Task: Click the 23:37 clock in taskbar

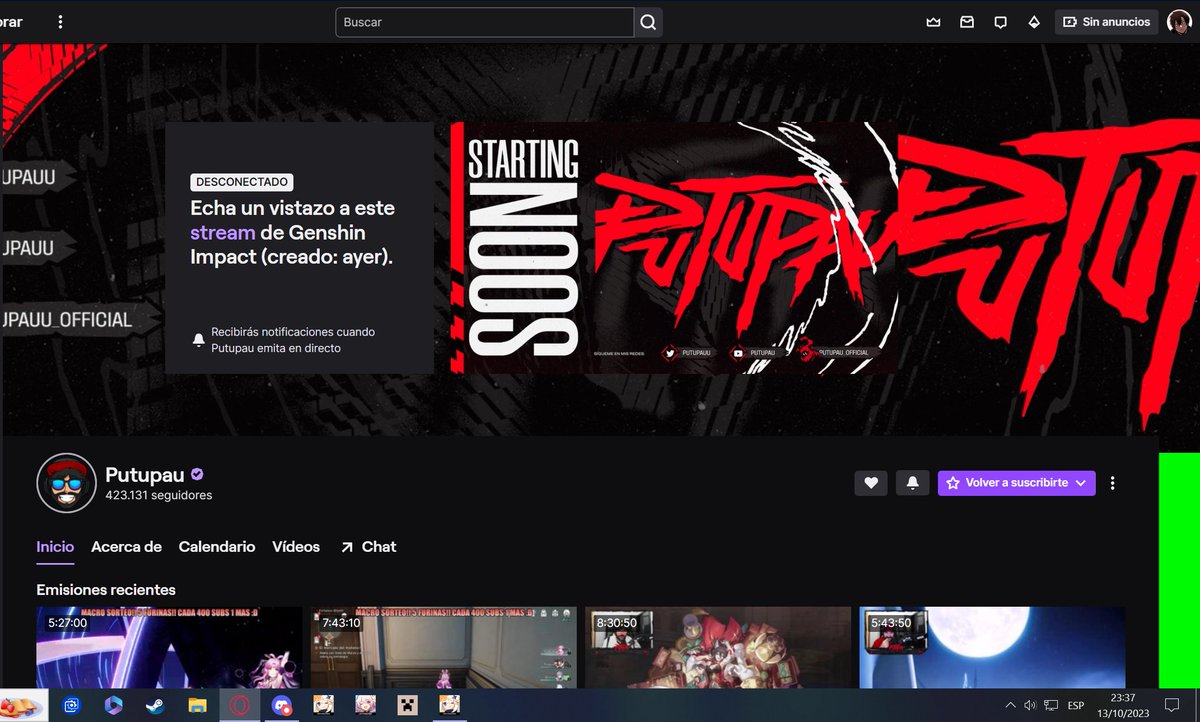Action: pyautogui.click(x=1122, y=698)
